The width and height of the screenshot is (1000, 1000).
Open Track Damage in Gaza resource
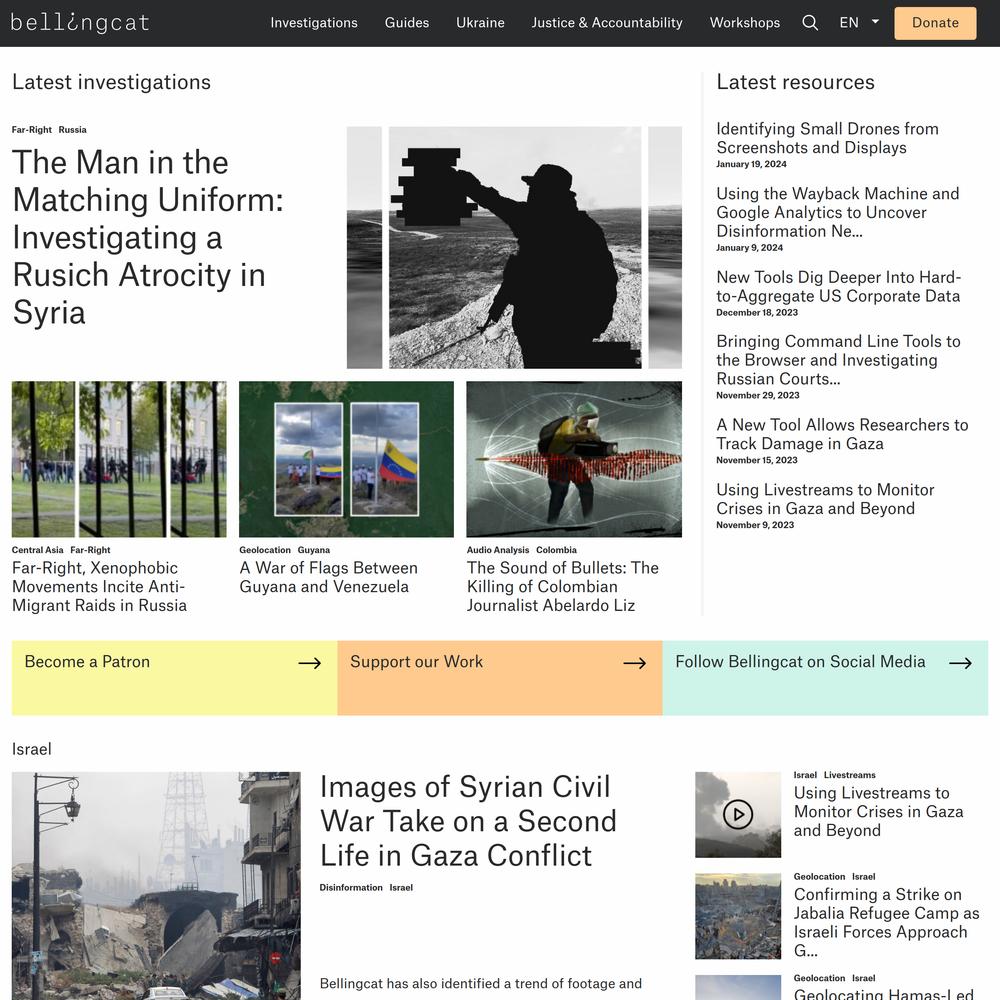(x=842, y=434)
